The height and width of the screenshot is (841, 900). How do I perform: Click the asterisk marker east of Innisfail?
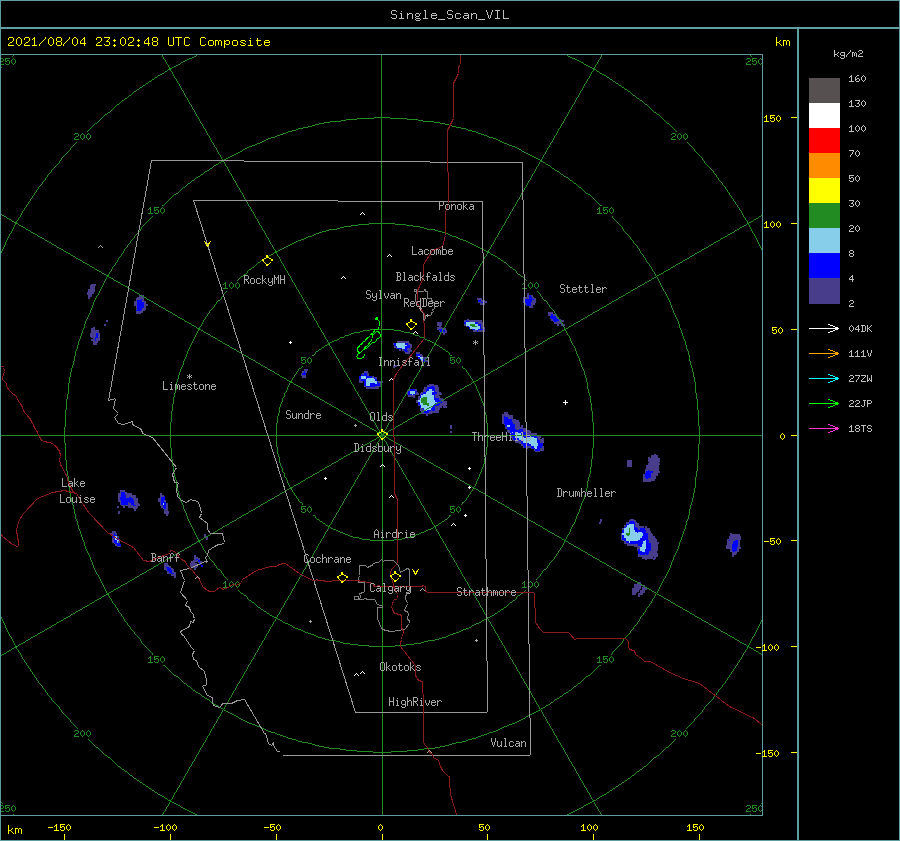coord(475,343)
